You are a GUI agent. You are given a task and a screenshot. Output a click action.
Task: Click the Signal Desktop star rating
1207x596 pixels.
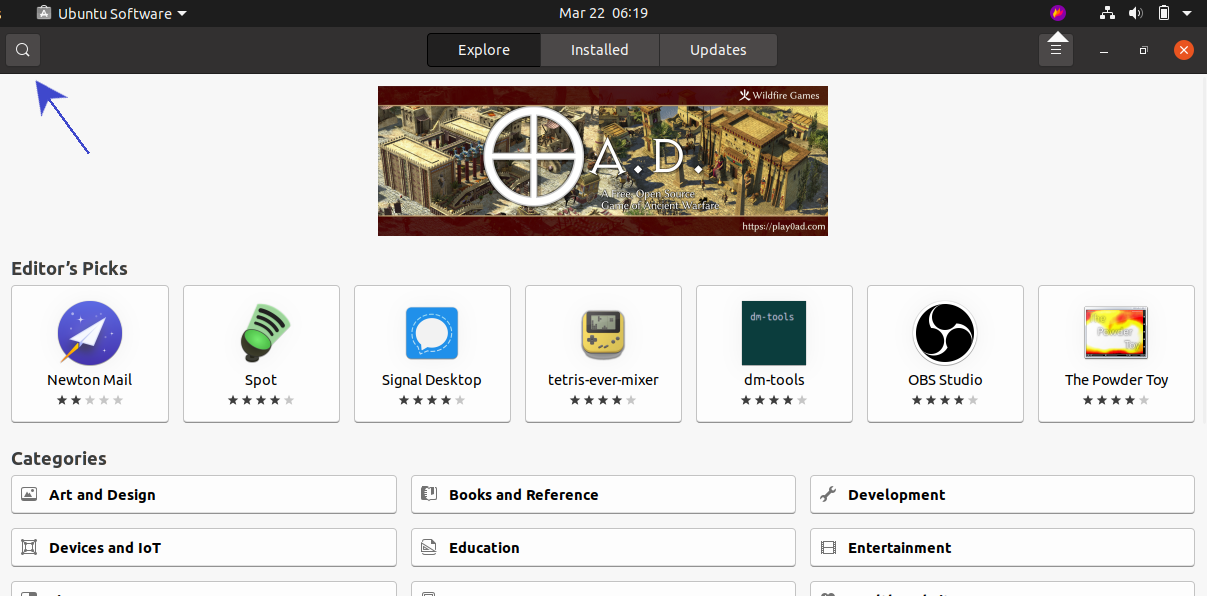(x=432, y=400)
